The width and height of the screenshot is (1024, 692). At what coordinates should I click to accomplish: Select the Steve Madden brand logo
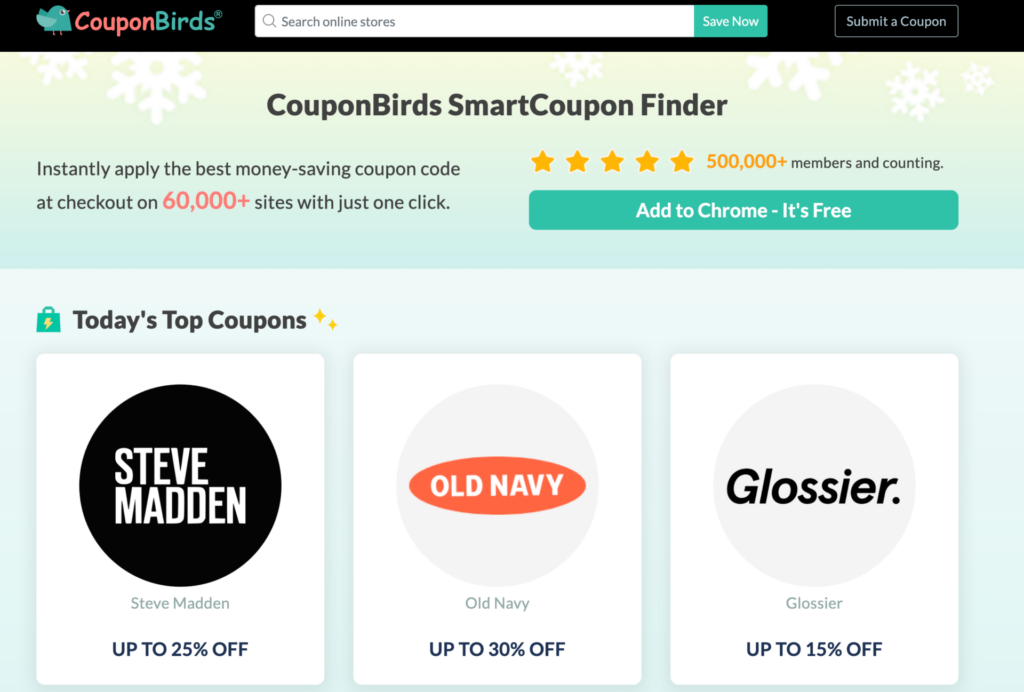coord(180,485)
